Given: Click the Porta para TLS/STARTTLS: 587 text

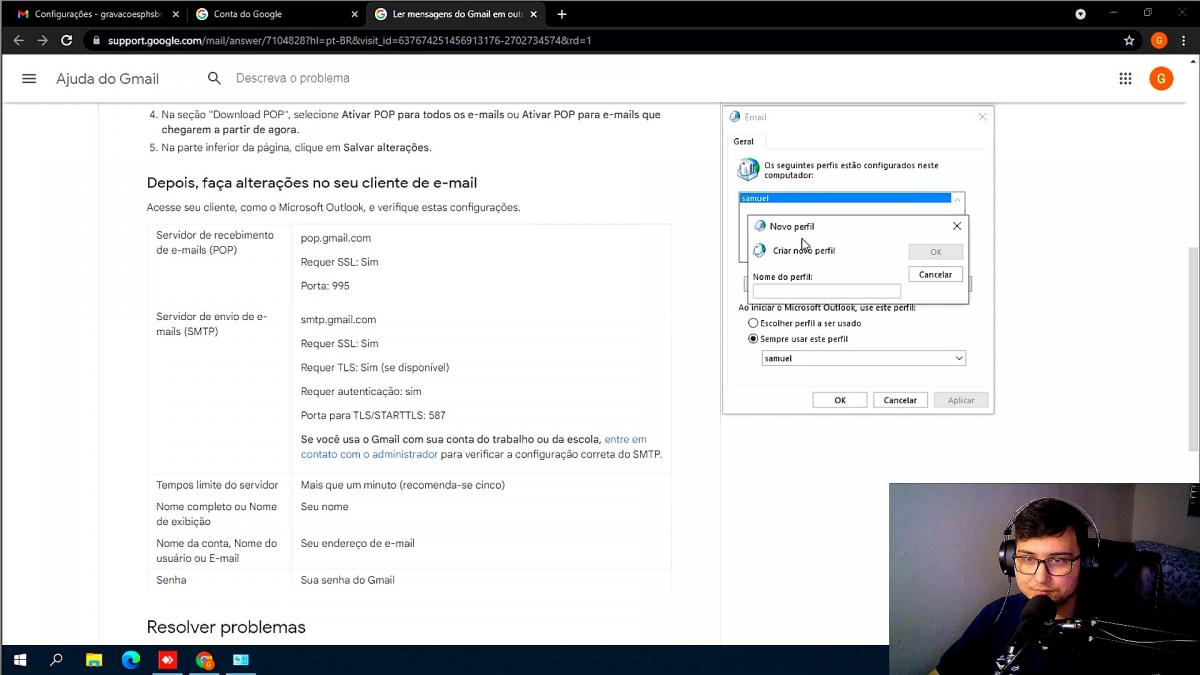Looking at the screenshot, I should (373, 415).
